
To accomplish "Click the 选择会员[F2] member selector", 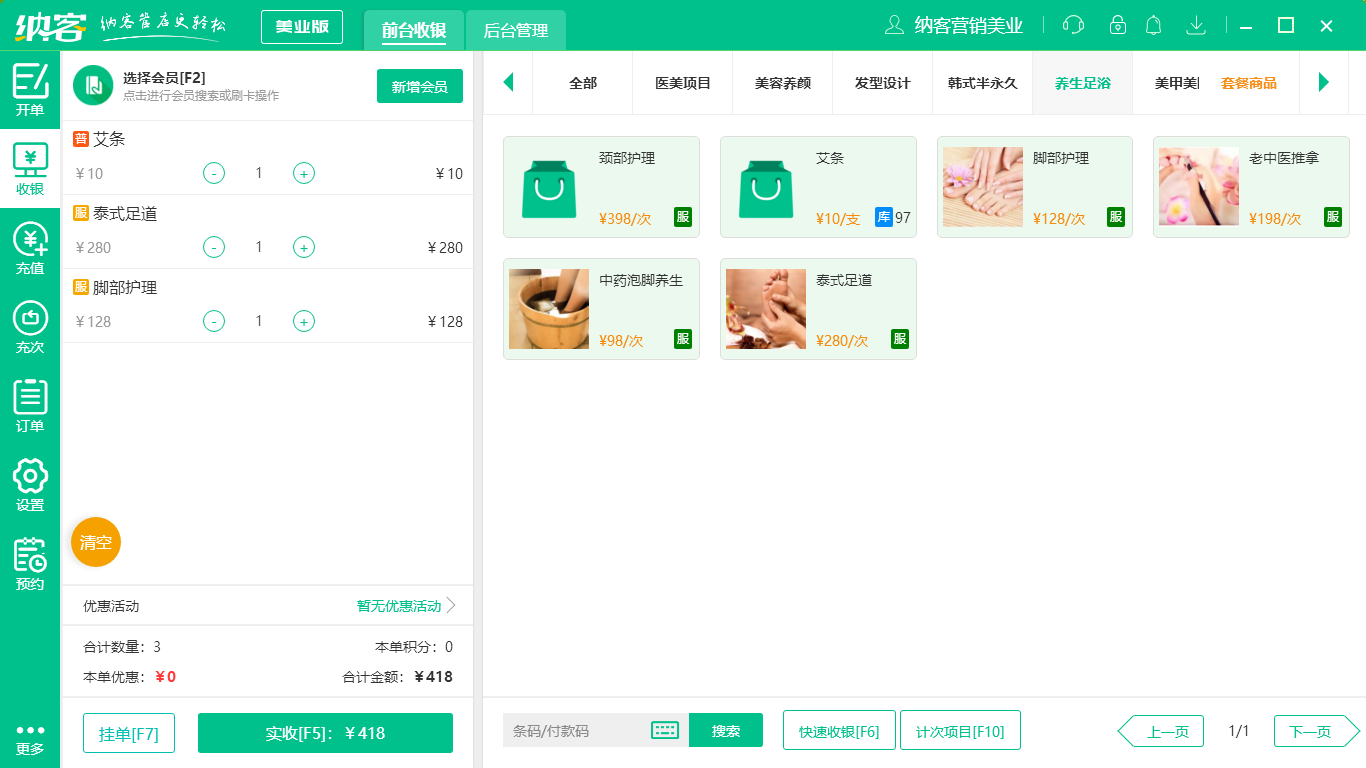I will [x=200, y=86].
